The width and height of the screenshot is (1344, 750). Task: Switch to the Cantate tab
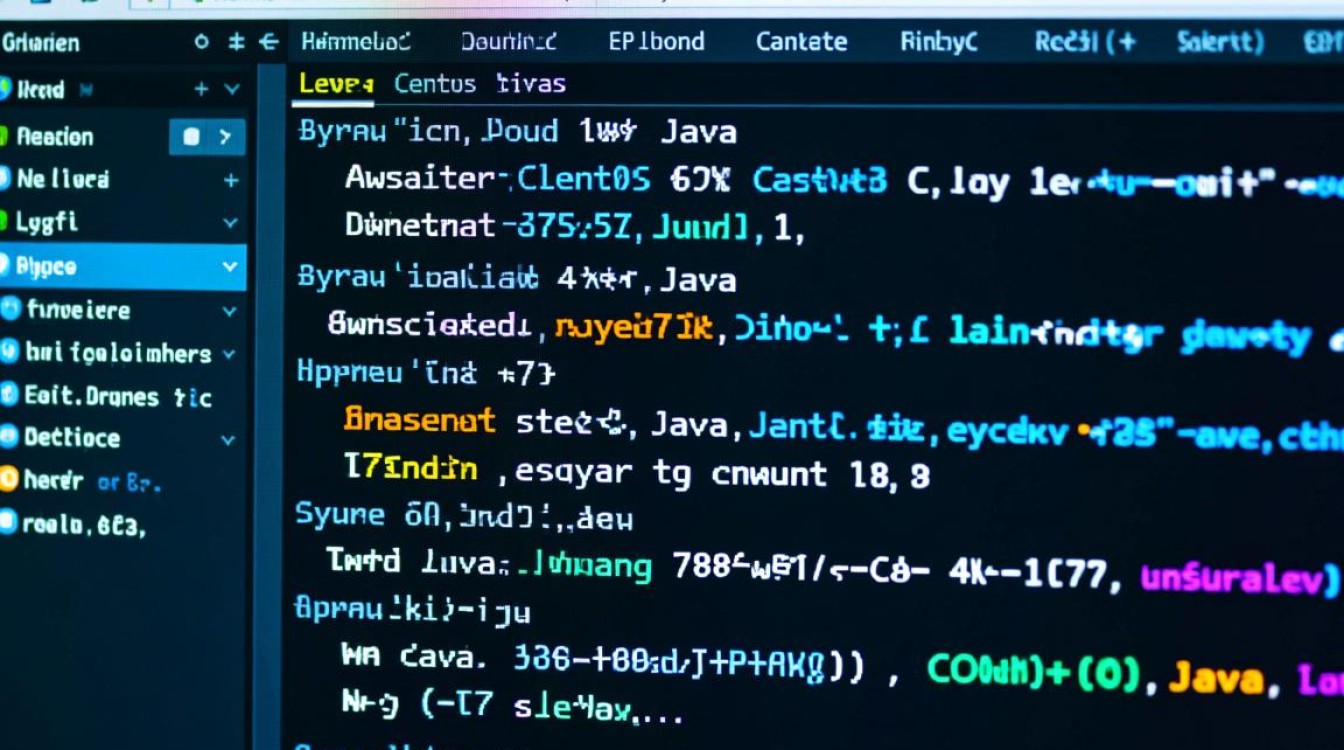pos(801,42)
